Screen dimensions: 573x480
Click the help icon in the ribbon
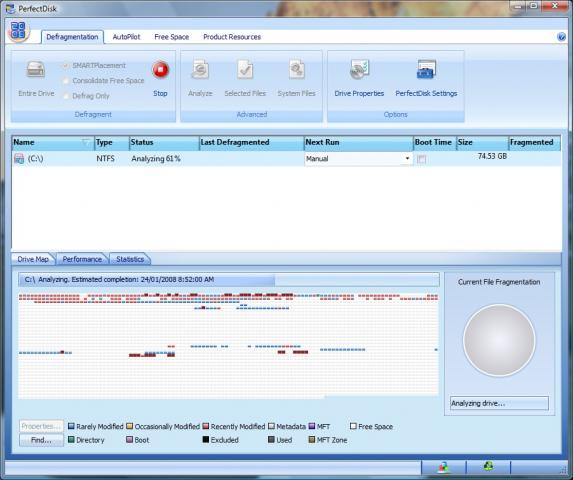point(562,37)
